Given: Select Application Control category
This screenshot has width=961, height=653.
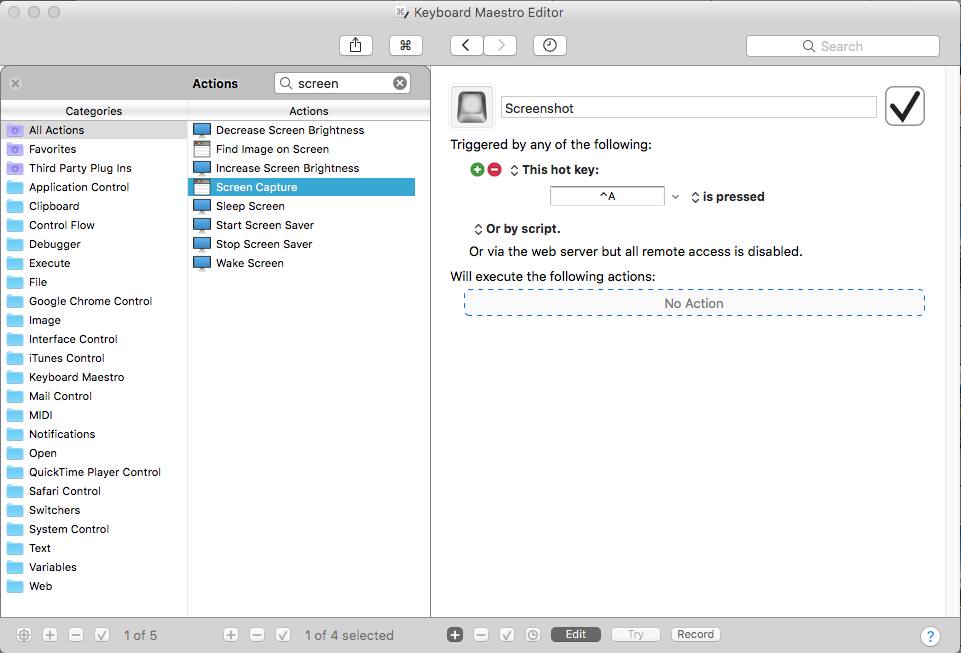Looking at the screenshot, I should (94, 187).
